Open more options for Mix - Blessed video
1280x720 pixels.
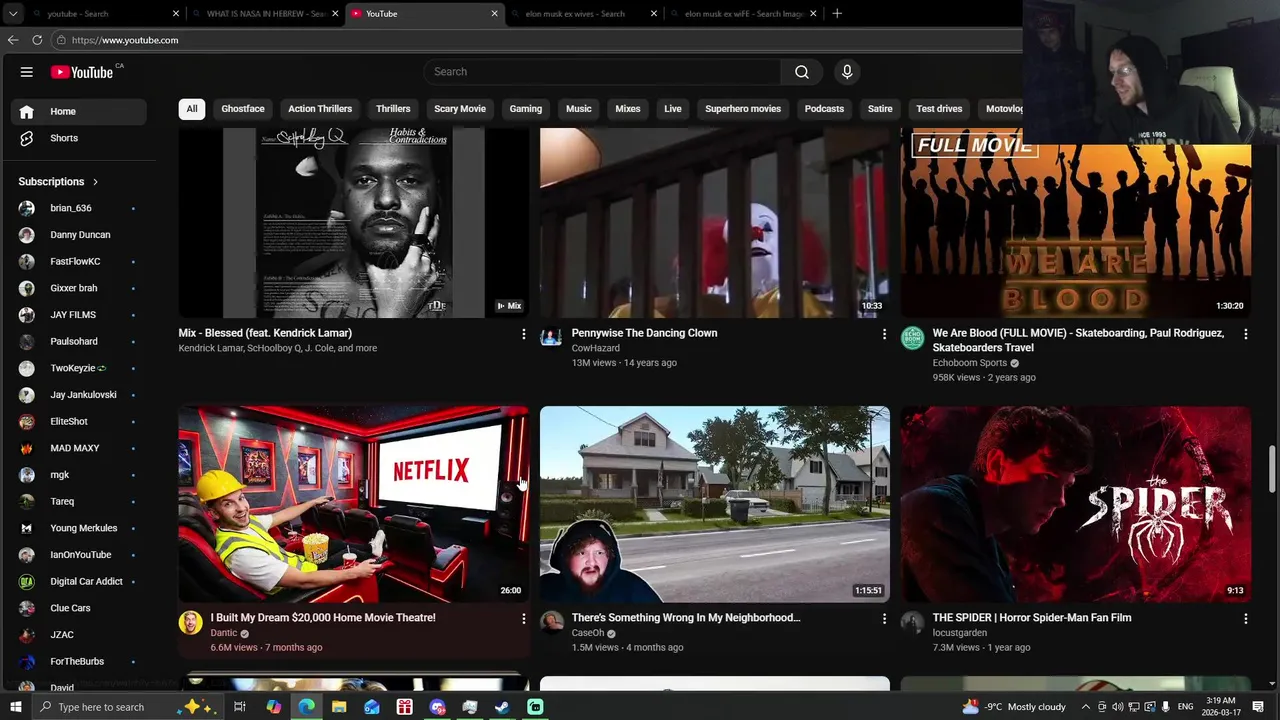[523, 334]
